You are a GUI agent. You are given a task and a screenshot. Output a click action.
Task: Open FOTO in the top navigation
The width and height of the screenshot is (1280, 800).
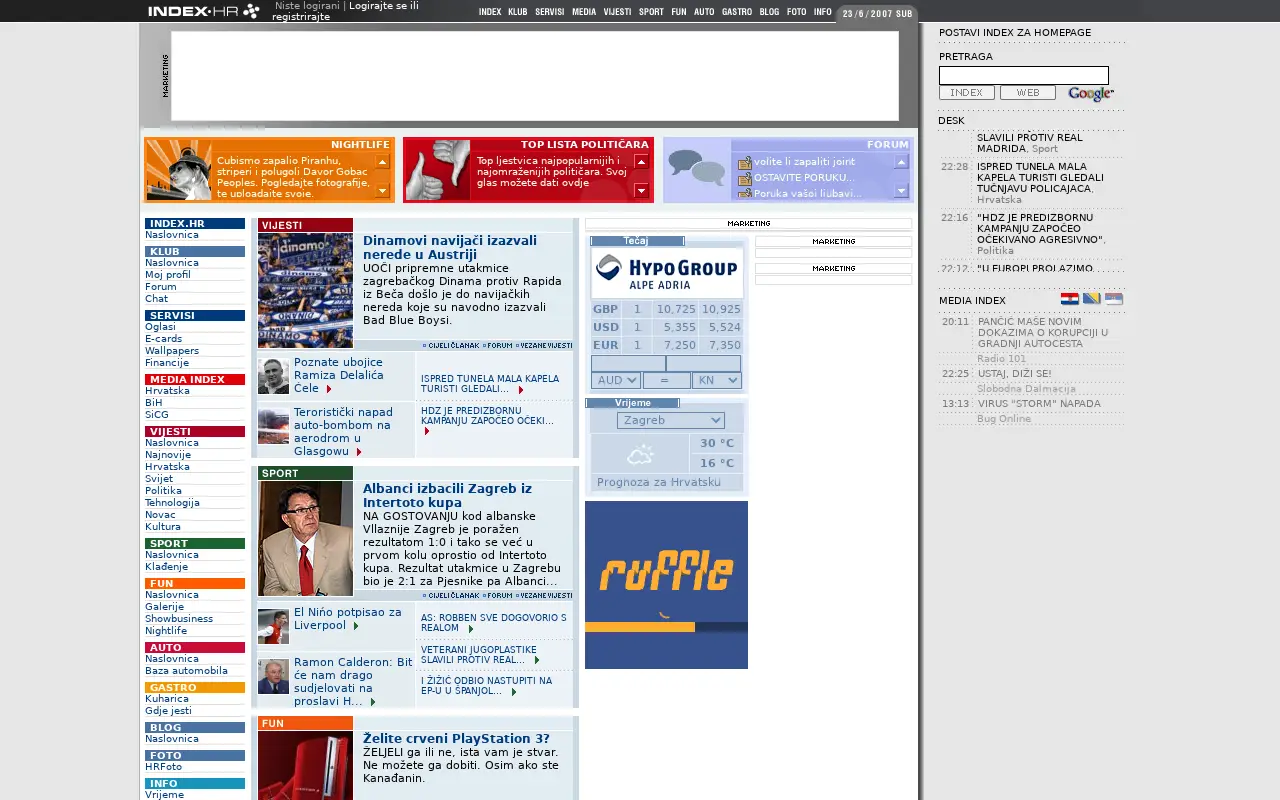796,12
